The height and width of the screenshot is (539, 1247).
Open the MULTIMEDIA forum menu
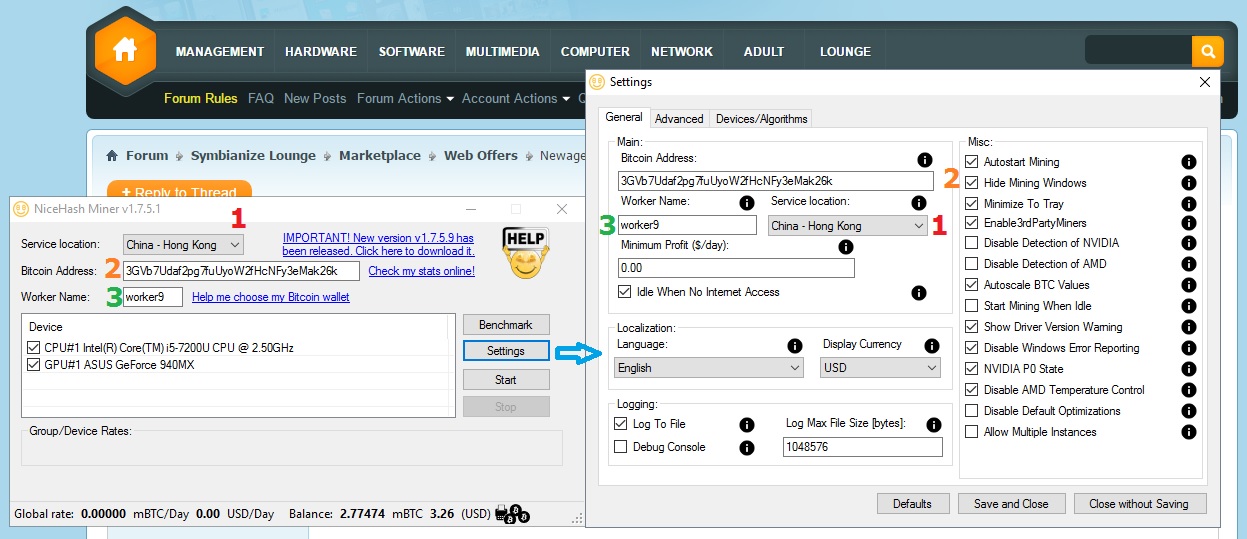tap(503, 51)
